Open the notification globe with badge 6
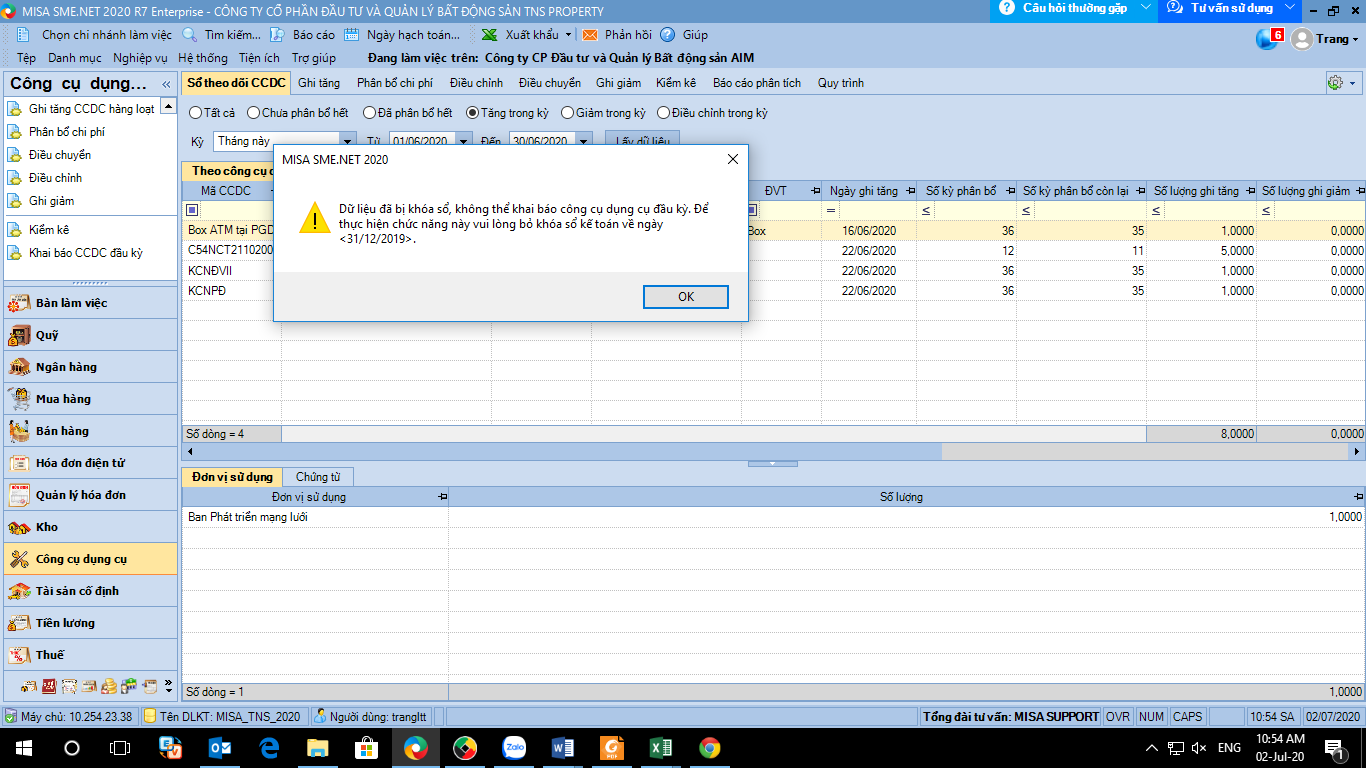Image resolution: width=1366 pixels, height=768 pixels. tap(1268, 39)
